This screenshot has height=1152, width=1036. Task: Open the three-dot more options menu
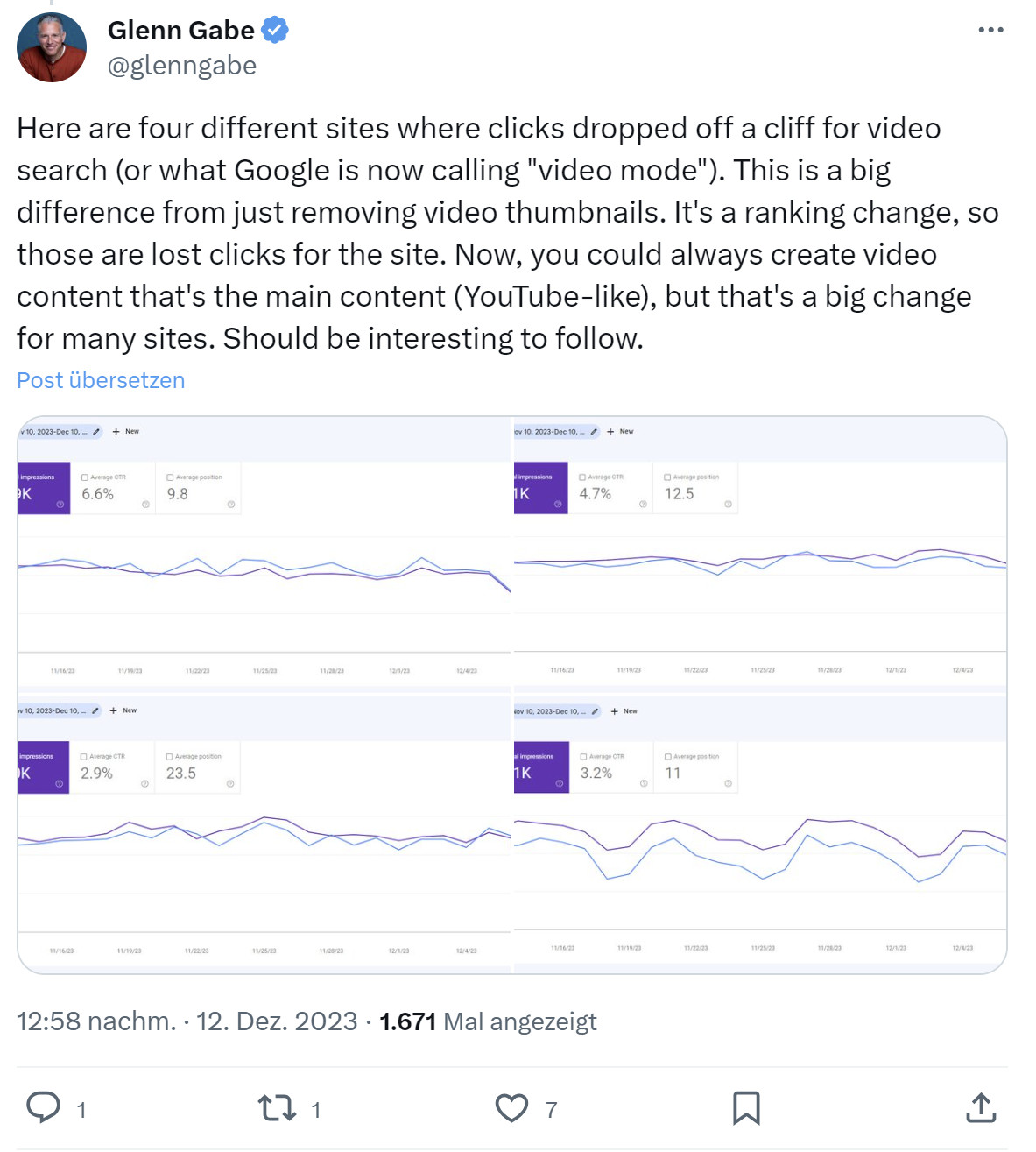(x=990, y=30)
